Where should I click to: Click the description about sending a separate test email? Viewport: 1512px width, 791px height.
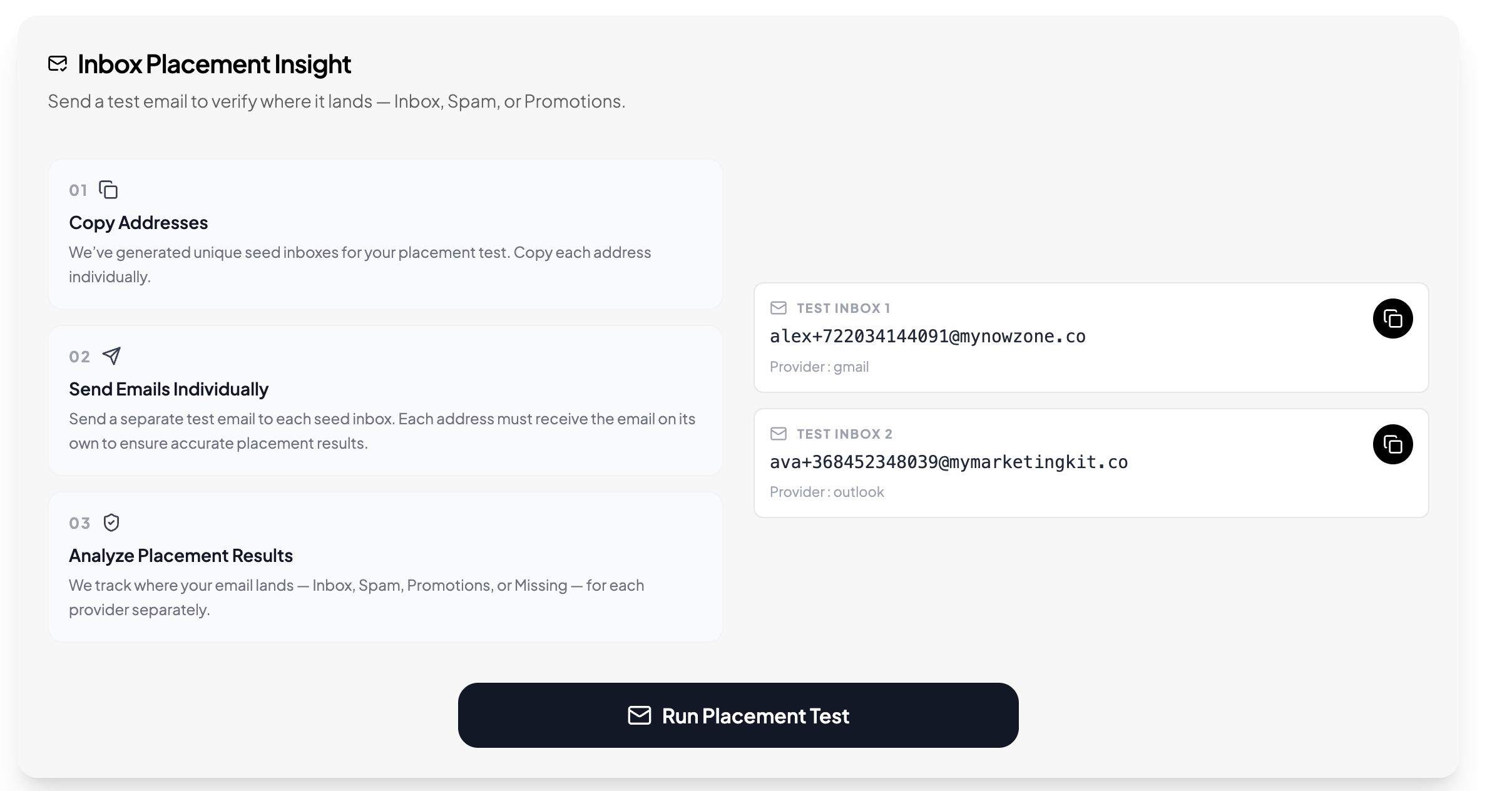pos(382,431)
